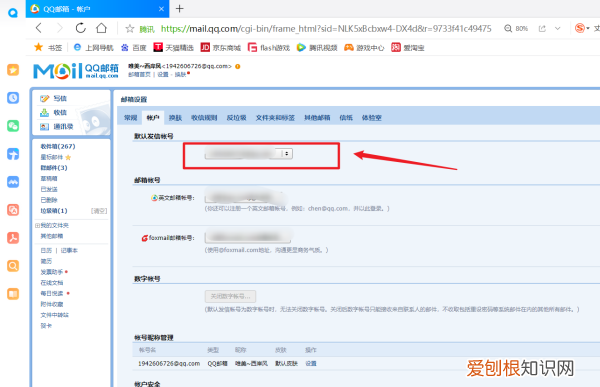Switch to the 文件夹和标签 settings tab
The height and width of the screenshot is (387, 600).
pos(275,118)
